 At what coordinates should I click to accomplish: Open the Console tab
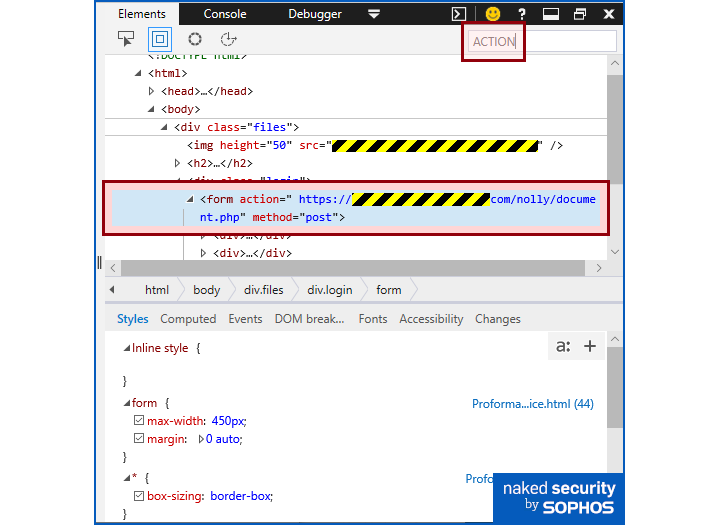[225, 14]
